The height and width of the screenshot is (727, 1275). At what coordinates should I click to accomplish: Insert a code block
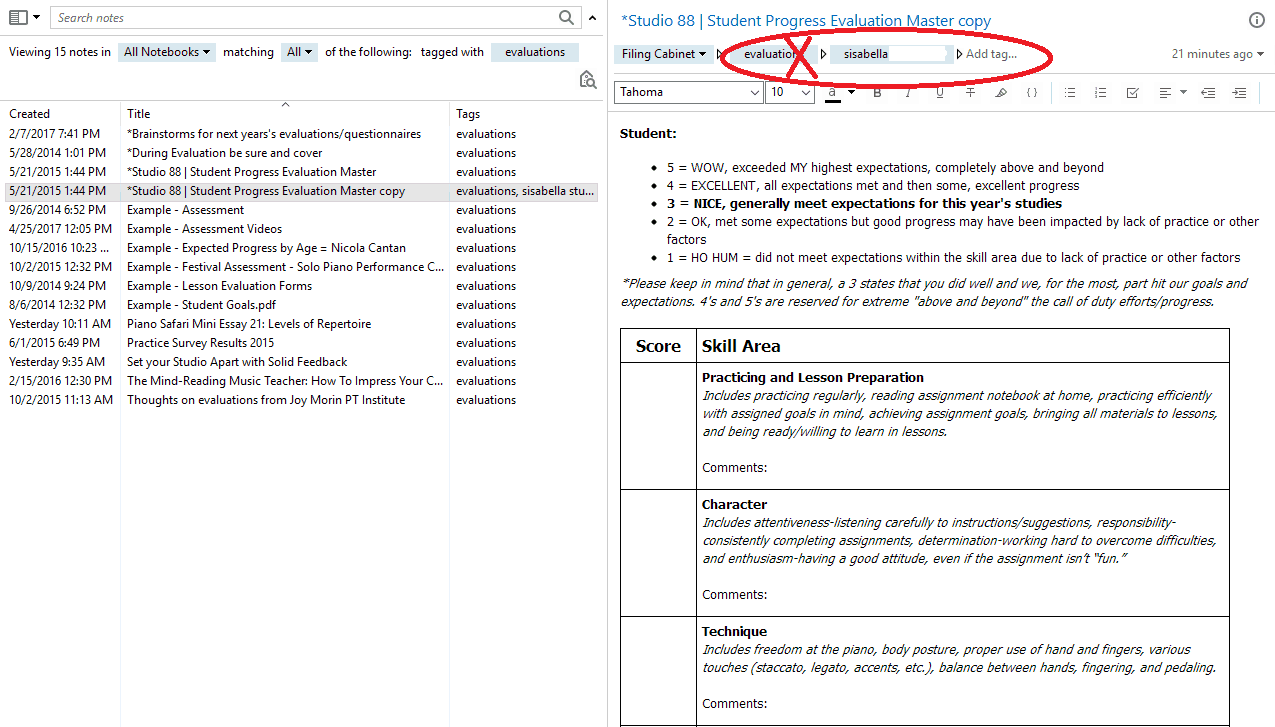tap(1032, 93)
